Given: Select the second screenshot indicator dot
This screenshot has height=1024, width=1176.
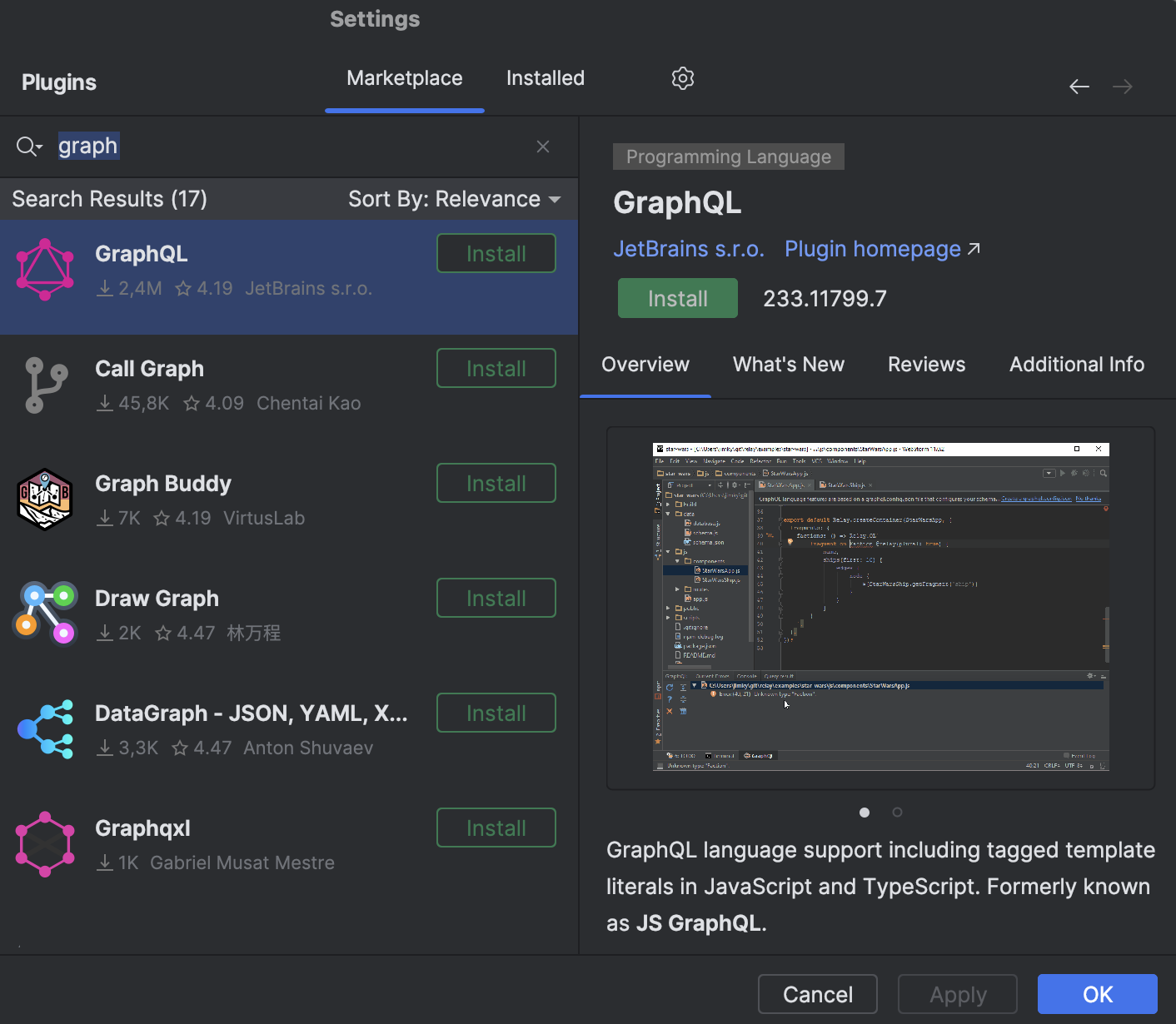Looking at the screenshot, I should (x=897, y=813).
